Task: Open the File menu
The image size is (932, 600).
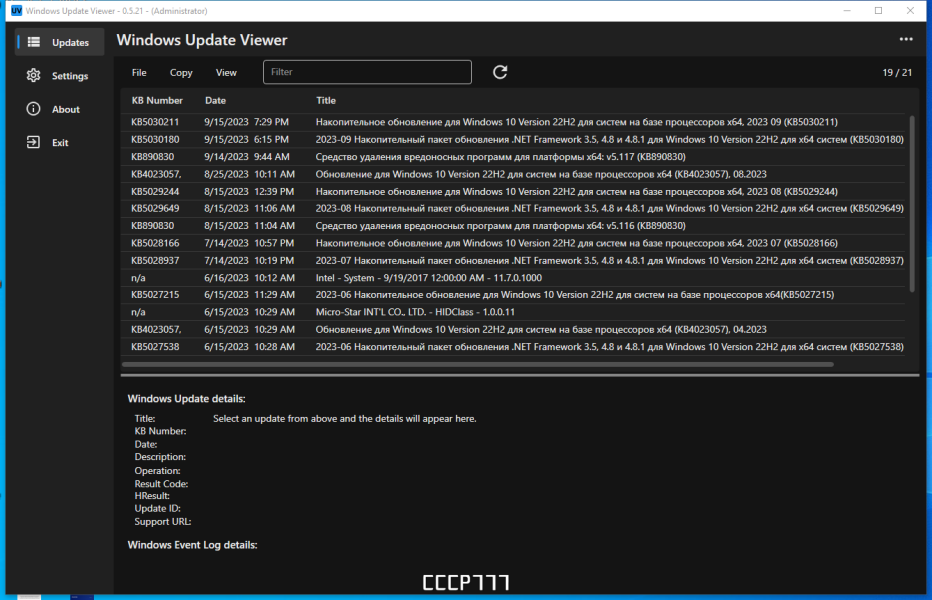Action: (x=139, y=73)
